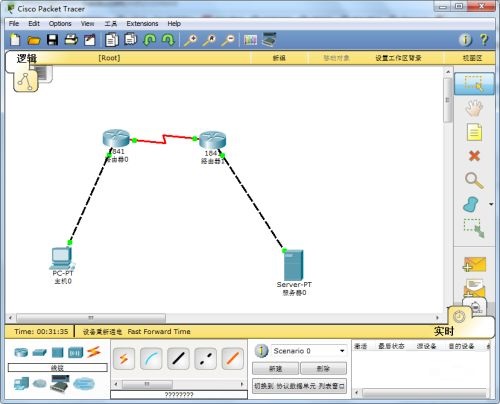Select Custom Made Devices category icon

point(60,383)
